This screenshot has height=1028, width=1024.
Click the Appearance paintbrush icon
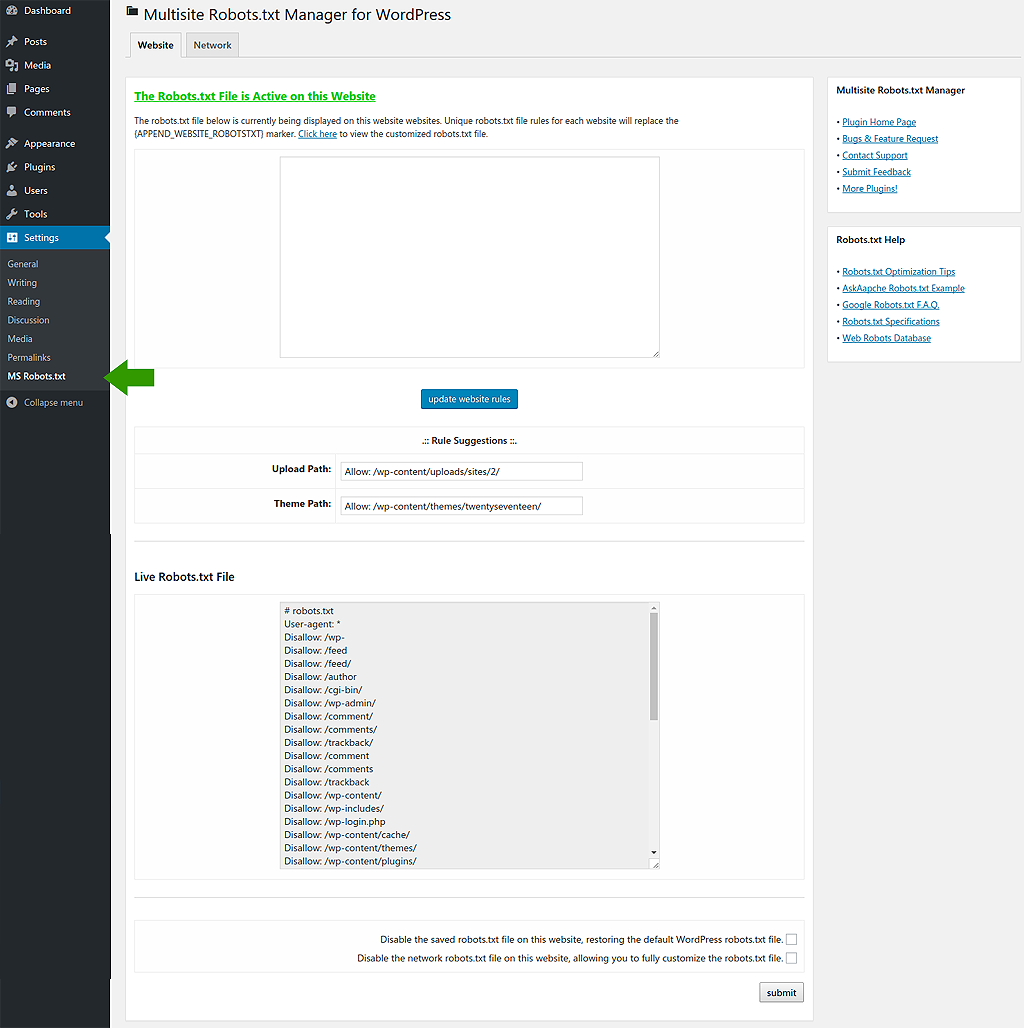[12, 143]
